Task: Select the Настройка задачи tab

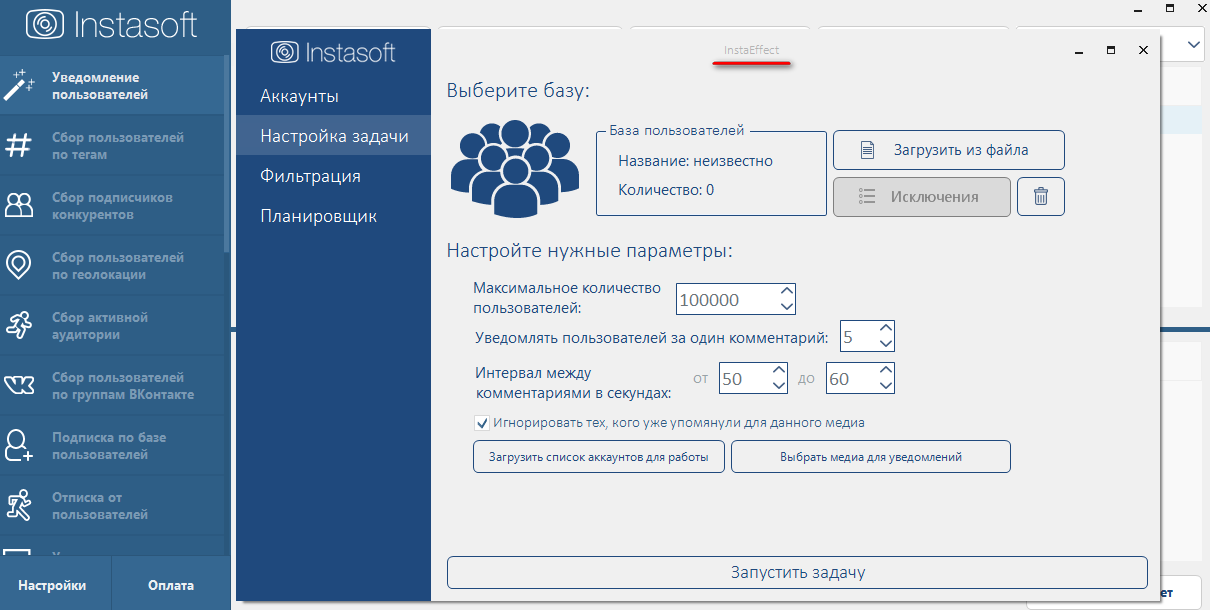Action: pyautogui.click(x=333, y=136)
